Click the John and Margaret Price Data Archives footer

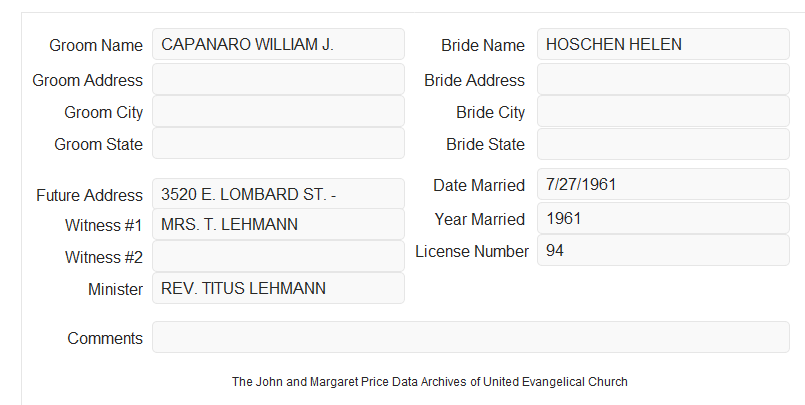430,382
